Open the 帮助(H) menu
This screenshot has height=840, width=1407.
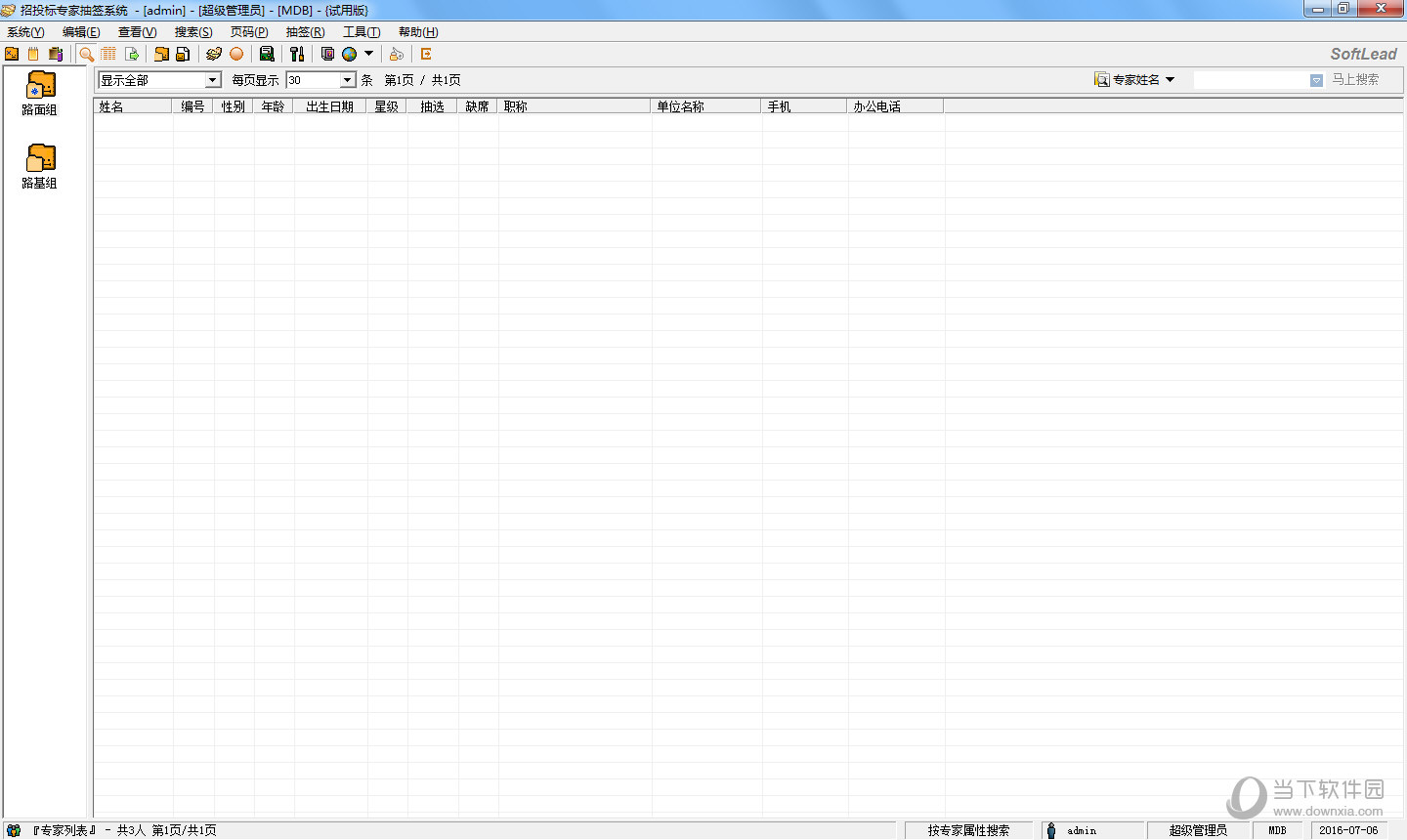(x=418, y=32)
